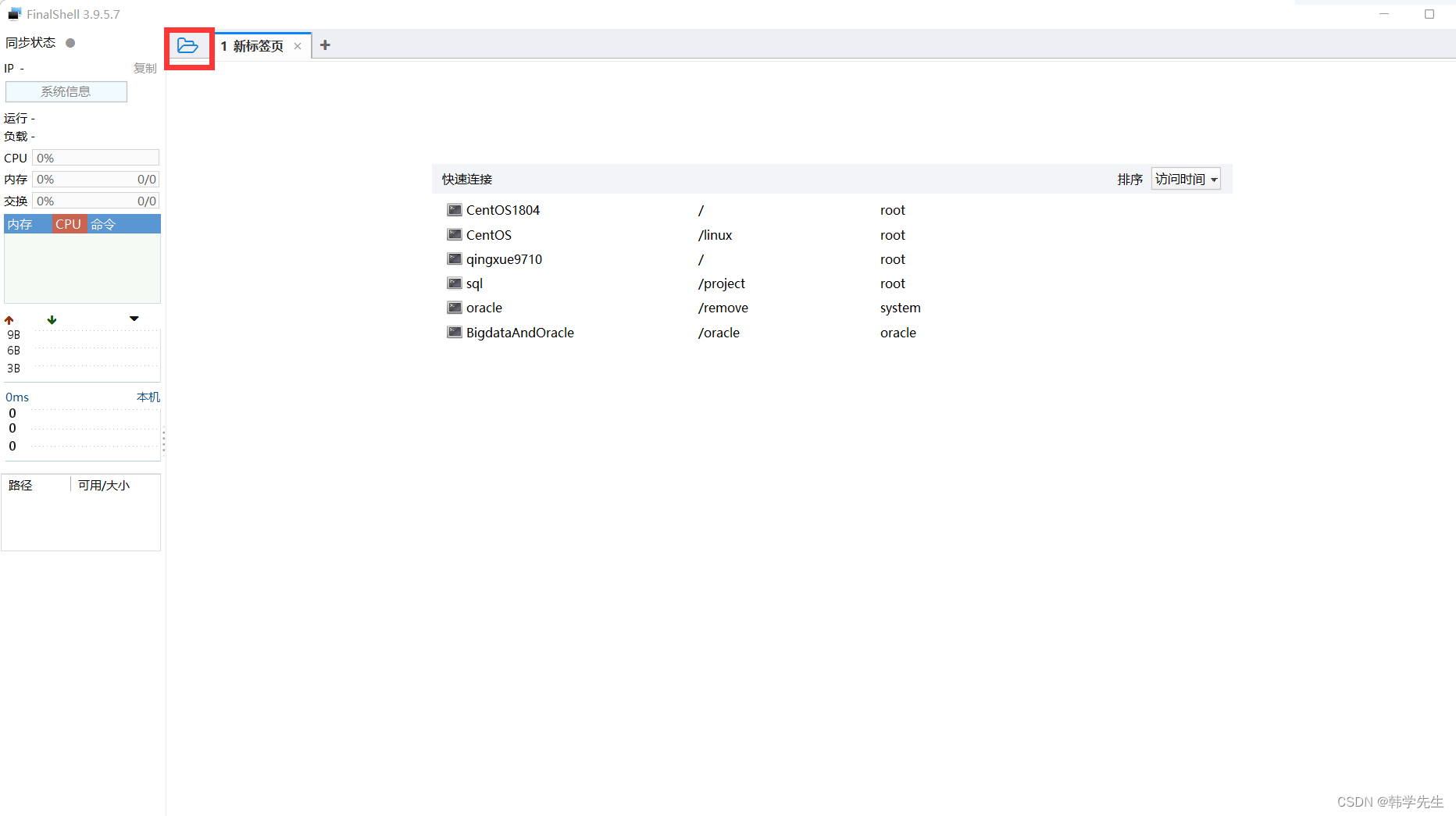
Task: Click the terminal icon beside qingxue9710
Action: (x=454, y=258)
